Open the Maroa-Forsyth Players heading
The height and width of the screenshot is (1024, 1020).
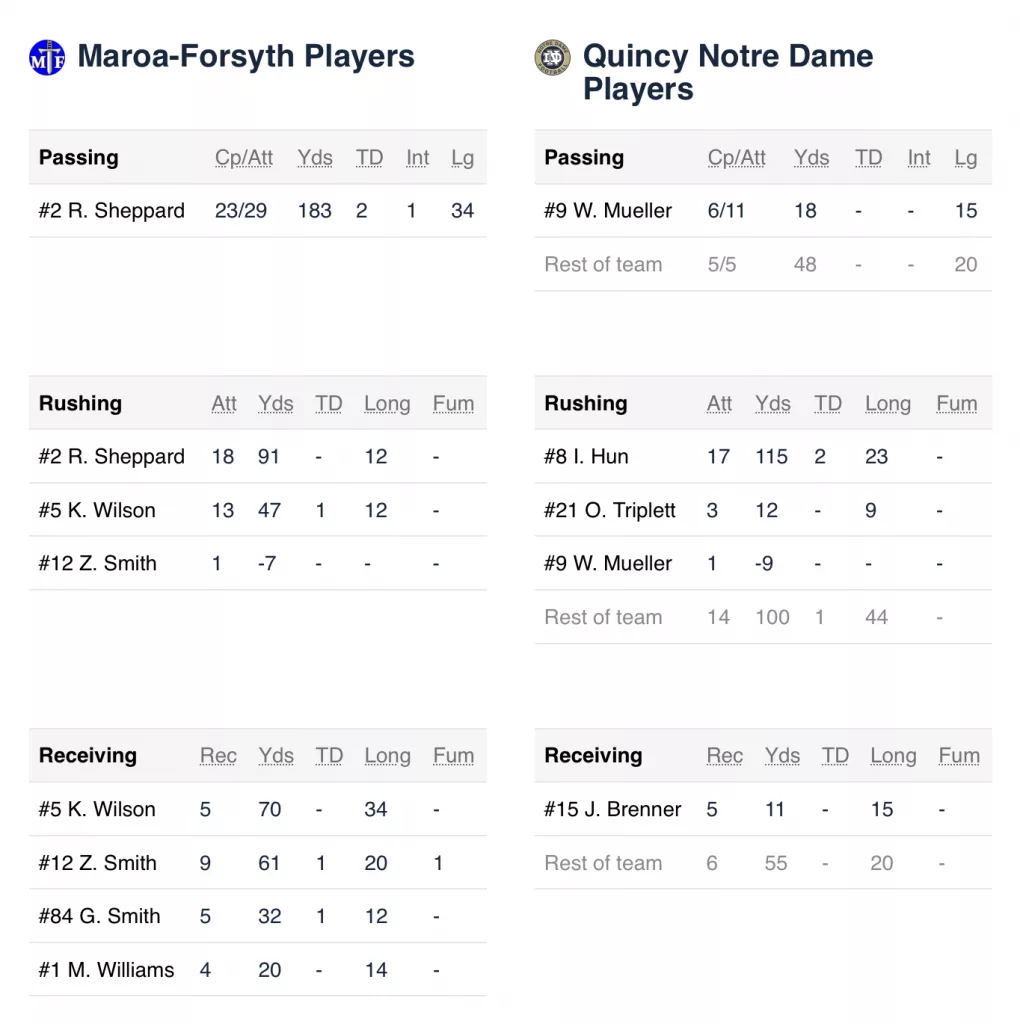[246, 56]
